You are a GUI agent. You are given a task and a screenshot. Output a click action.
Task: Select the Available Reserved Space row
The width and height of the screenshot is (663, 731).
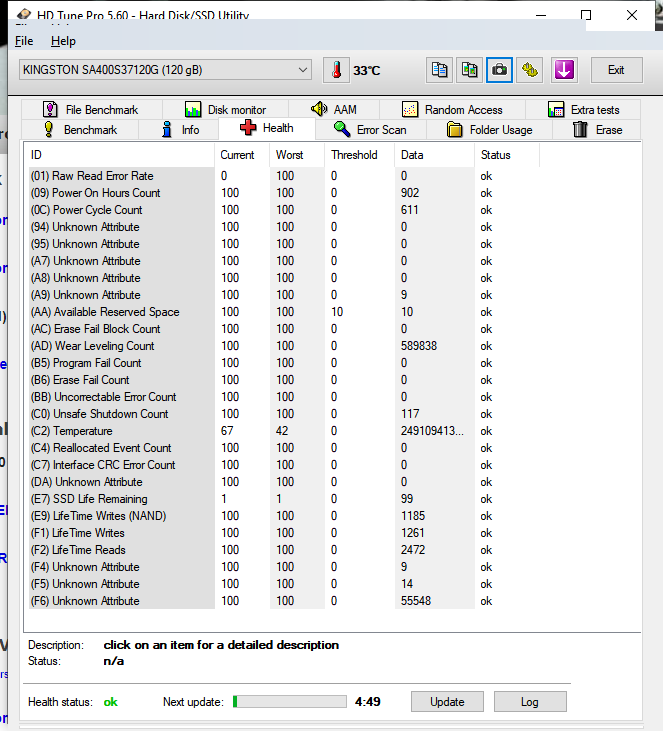pyautogui.click(x=284, y=312)
